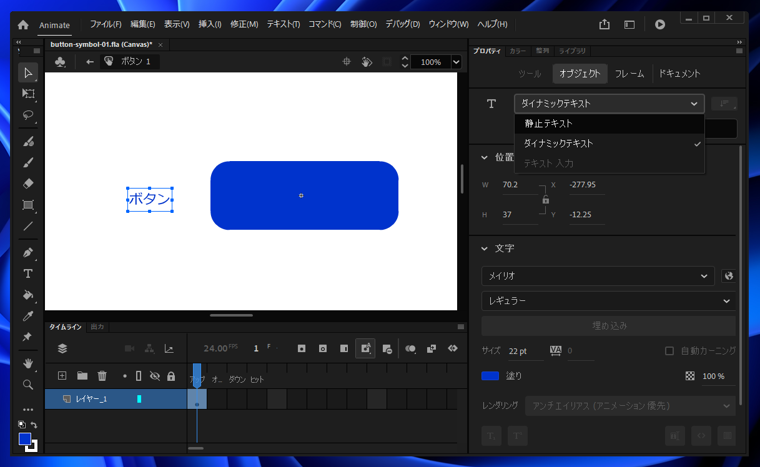This screenshot has width=760, height=467.
Task: Click the loop playback arrows icon
Action: coord(452,348)
